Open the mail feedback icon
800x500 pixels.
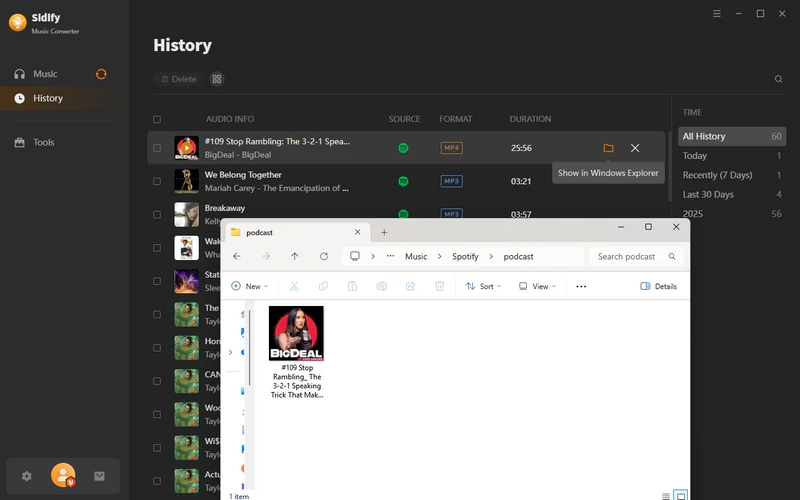pyautogui.click(x=99, y=476)
